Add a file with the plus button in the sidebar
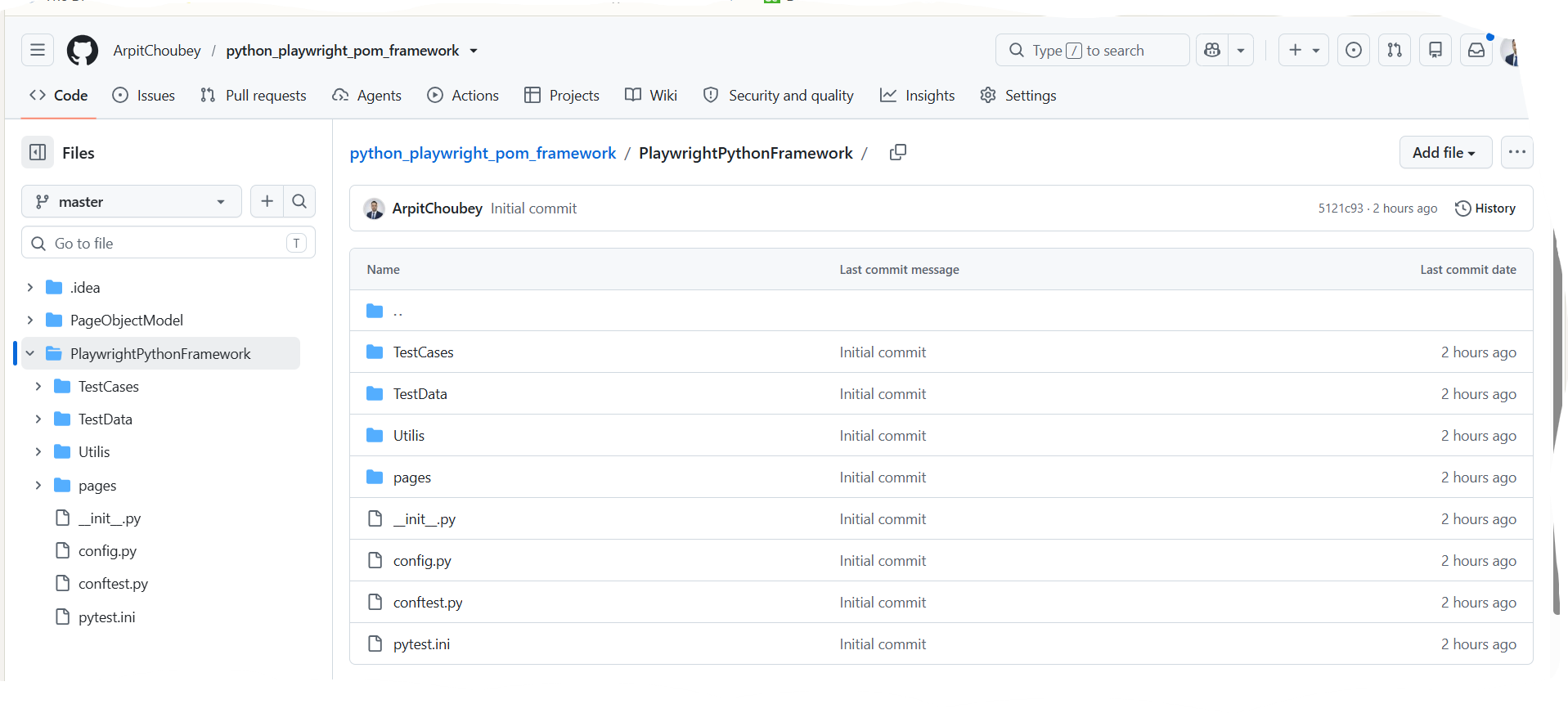1568x713 pixels. (267, 201)
